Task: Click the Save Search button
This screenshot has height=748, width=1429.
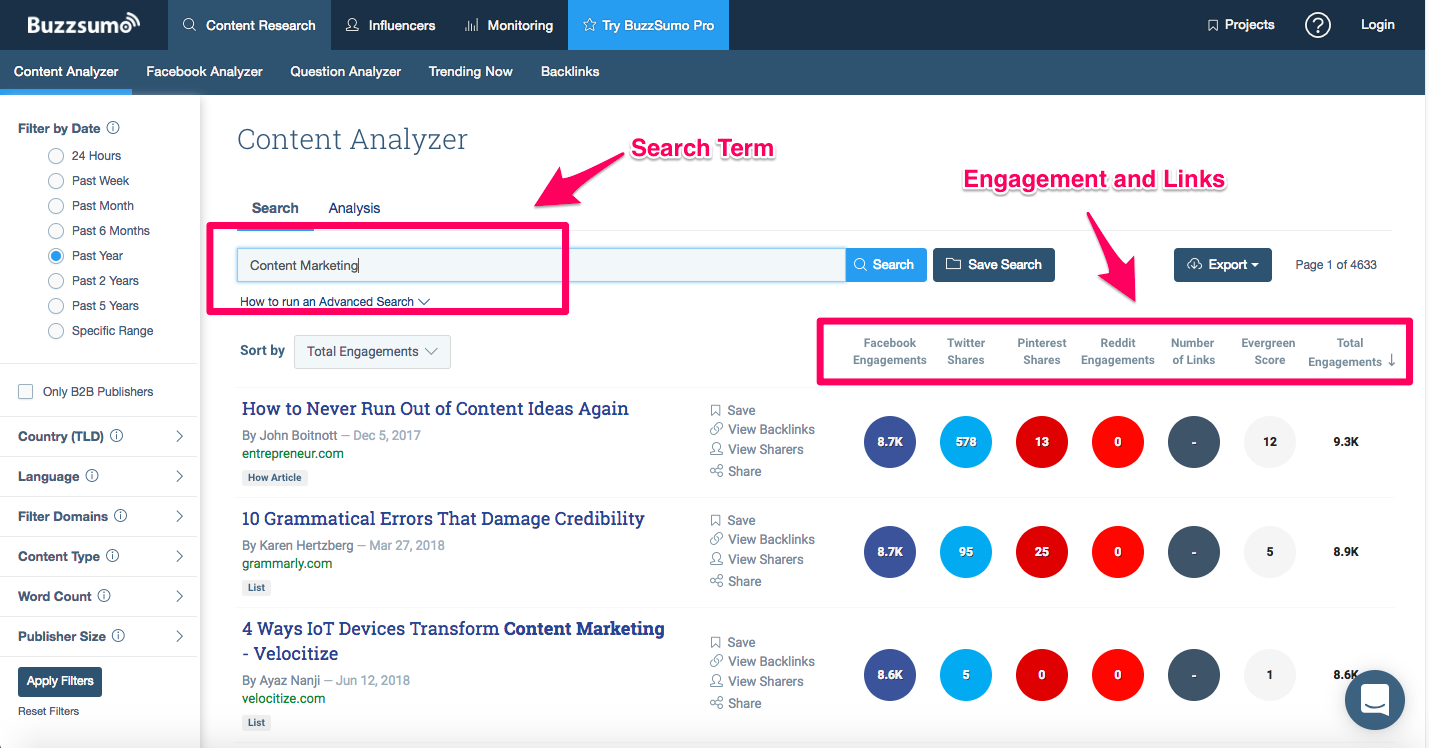Action: (994, 265)
